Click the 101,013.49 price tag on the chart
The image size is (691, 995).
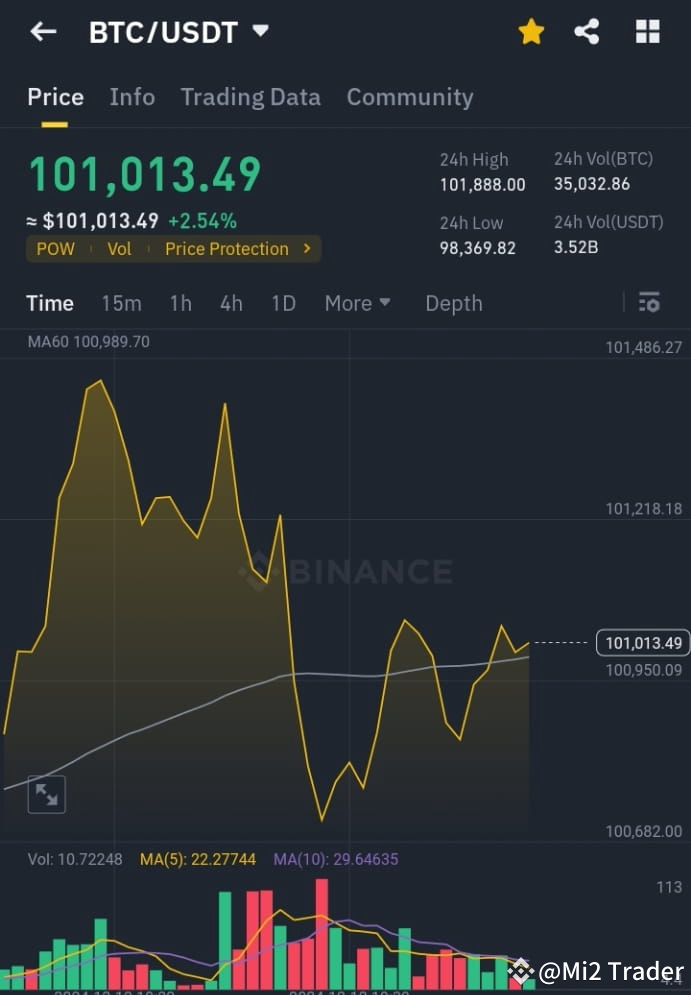click(x=642, y=643)
